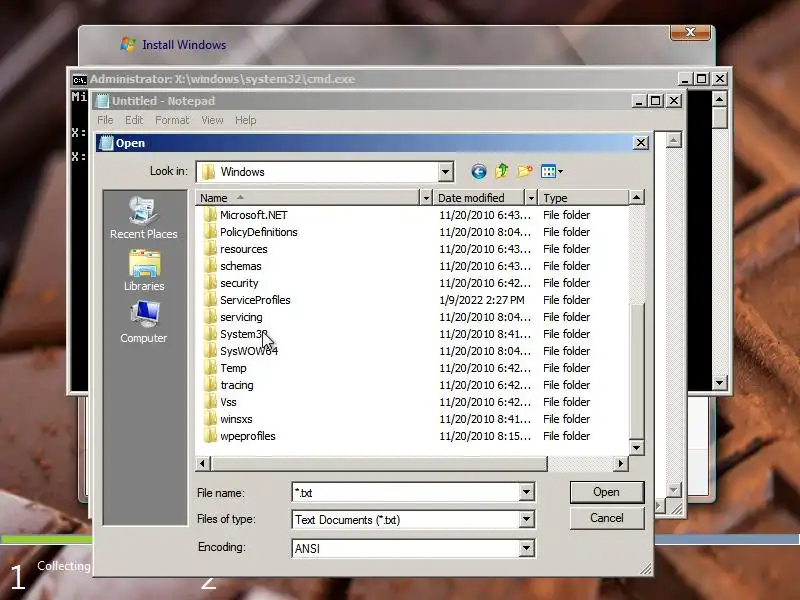
Task: Click the Back navigation icon in Open dialog
Action: pyautogui.click(x=478, y=171)
